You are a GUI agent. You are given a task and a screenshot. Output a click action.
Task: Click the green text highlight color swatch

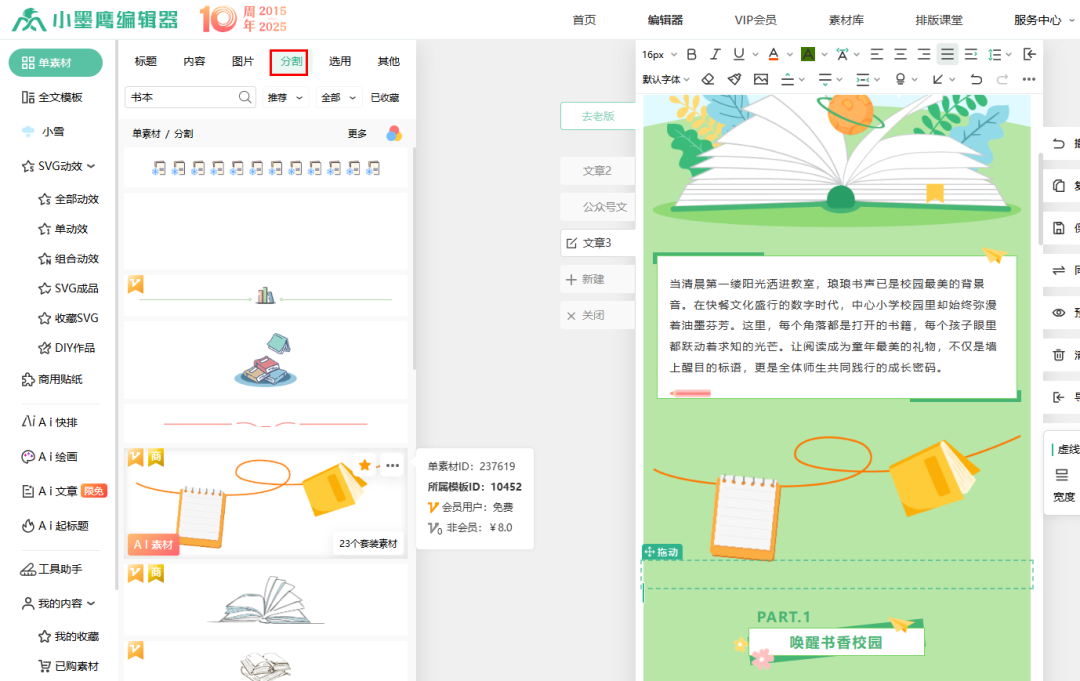[x=808, y=54]
